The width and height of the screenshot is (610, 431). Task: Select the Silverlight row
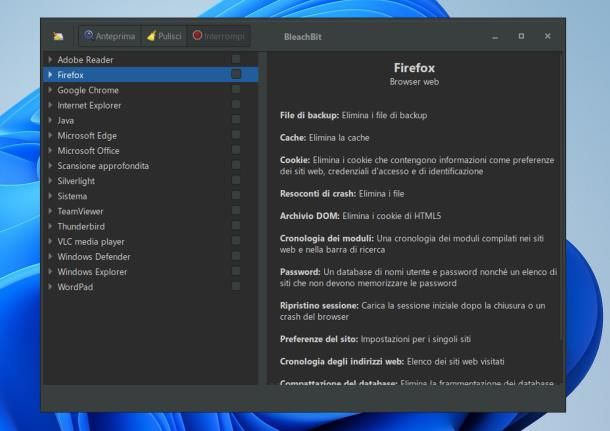pos(151,181)
